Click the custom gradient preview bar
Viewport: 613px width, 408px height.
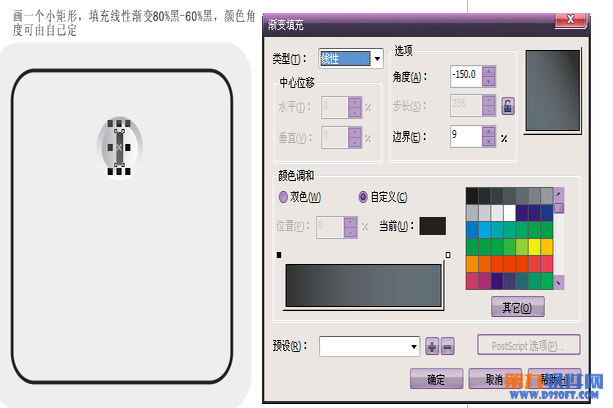pyautogui.click(x=364, y=286)
